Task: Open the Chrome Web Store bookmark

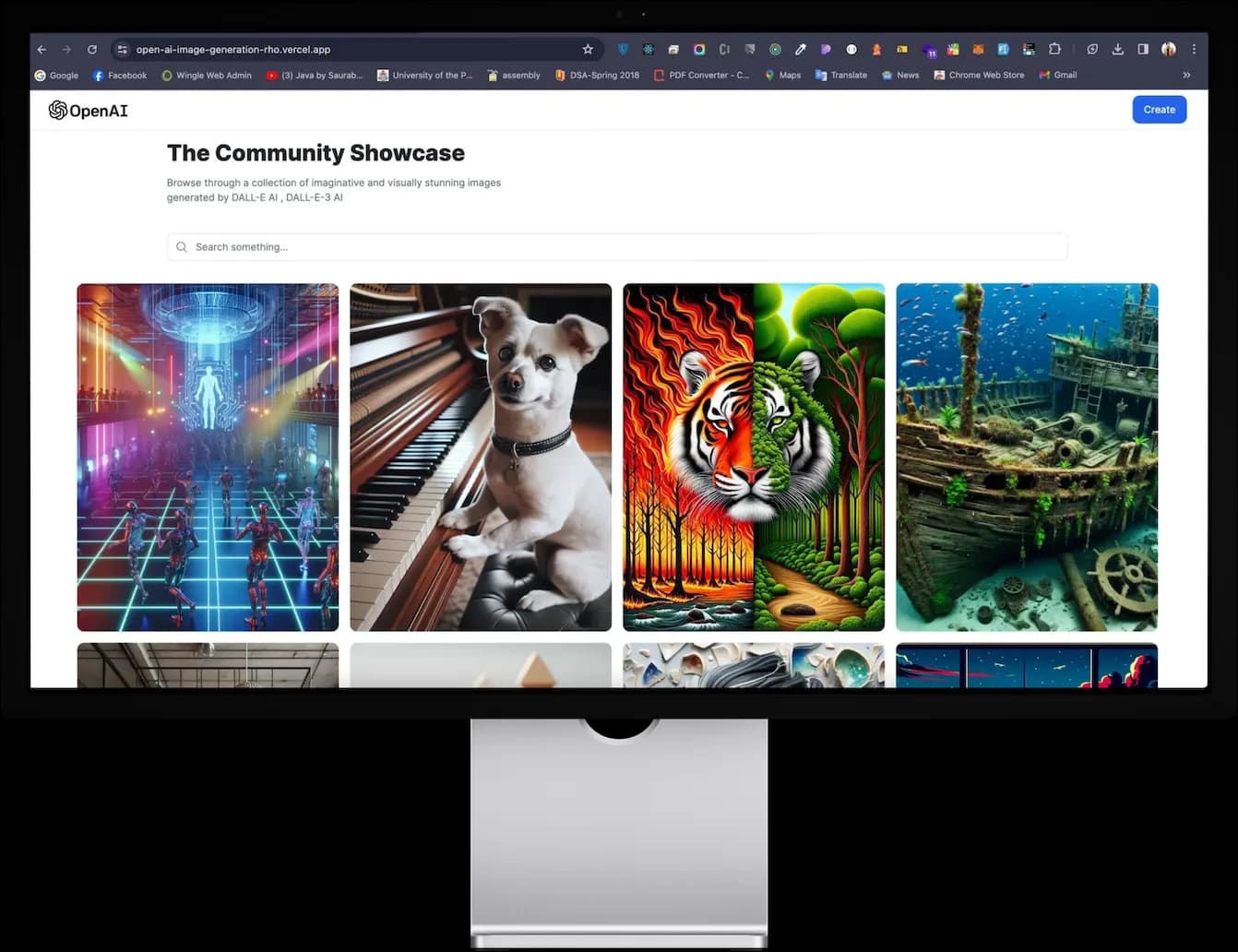Action: (979, 75)
